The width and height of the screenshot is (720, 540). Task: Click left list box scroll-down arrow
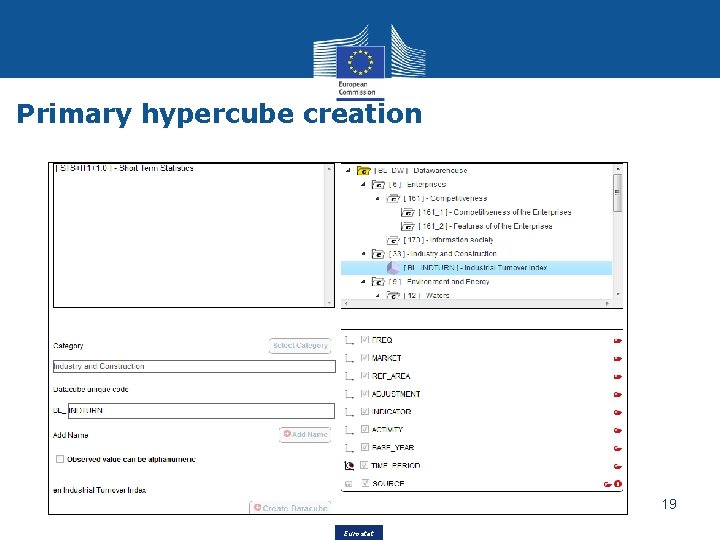click(329, 303)
